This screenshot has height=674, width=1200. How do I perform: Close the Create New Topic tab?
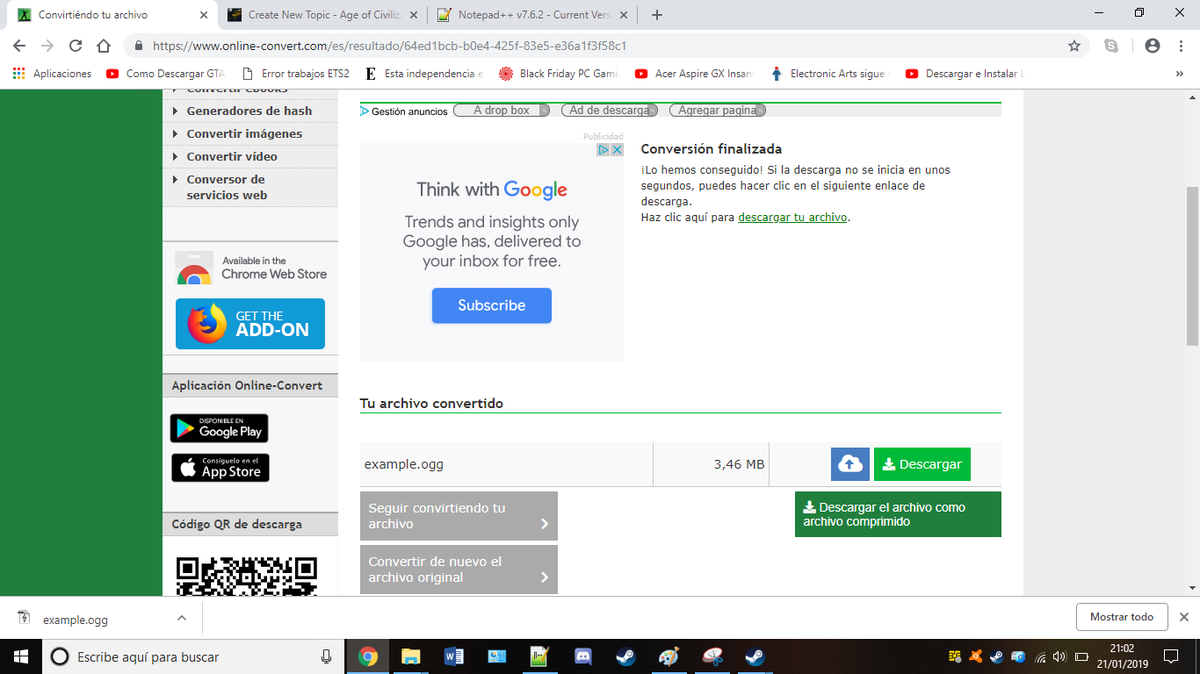click(x=414, y=15)
